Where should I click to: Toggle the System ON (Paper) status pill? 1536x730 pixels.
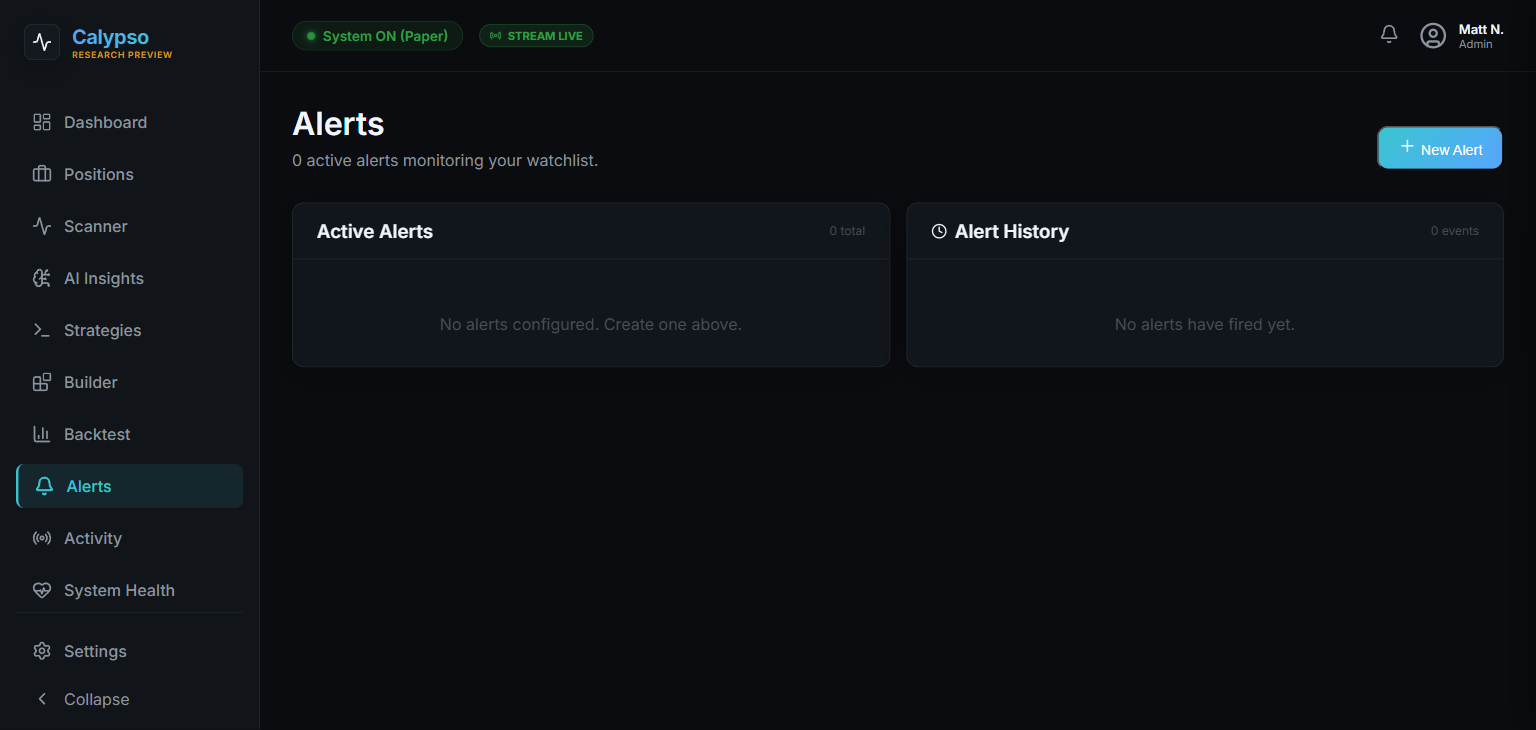coord(377,35)
